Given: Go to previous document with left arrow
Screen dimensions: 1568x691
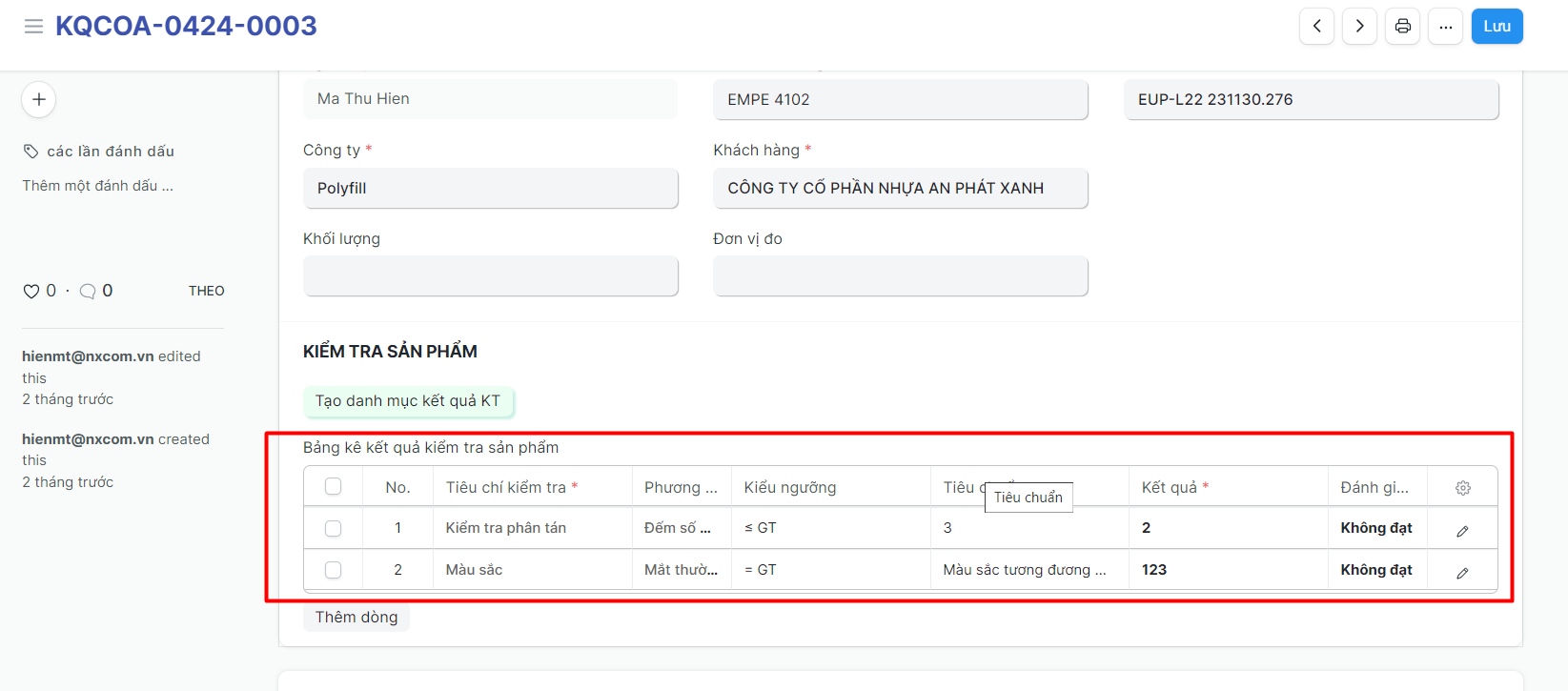Looking at the screenshot, I should coord(1316,27).
